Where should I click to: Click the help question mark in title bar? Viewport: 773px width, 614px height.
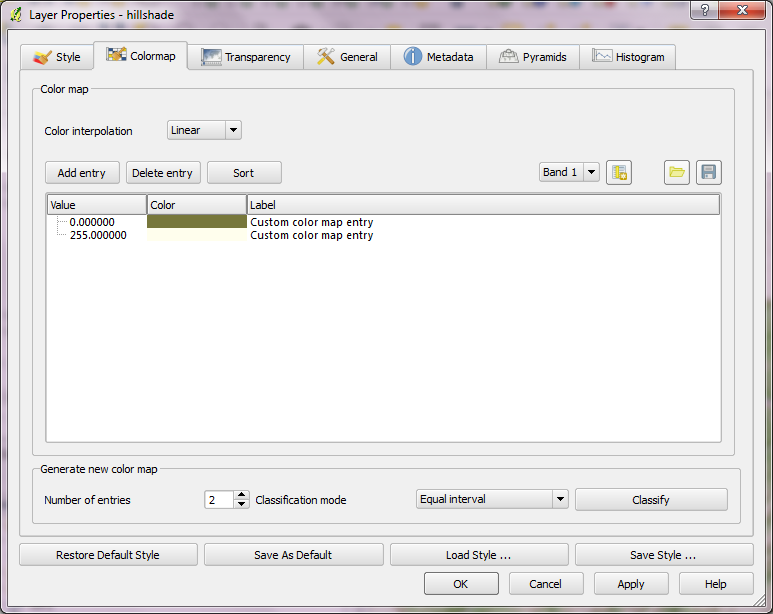[706, 11]
